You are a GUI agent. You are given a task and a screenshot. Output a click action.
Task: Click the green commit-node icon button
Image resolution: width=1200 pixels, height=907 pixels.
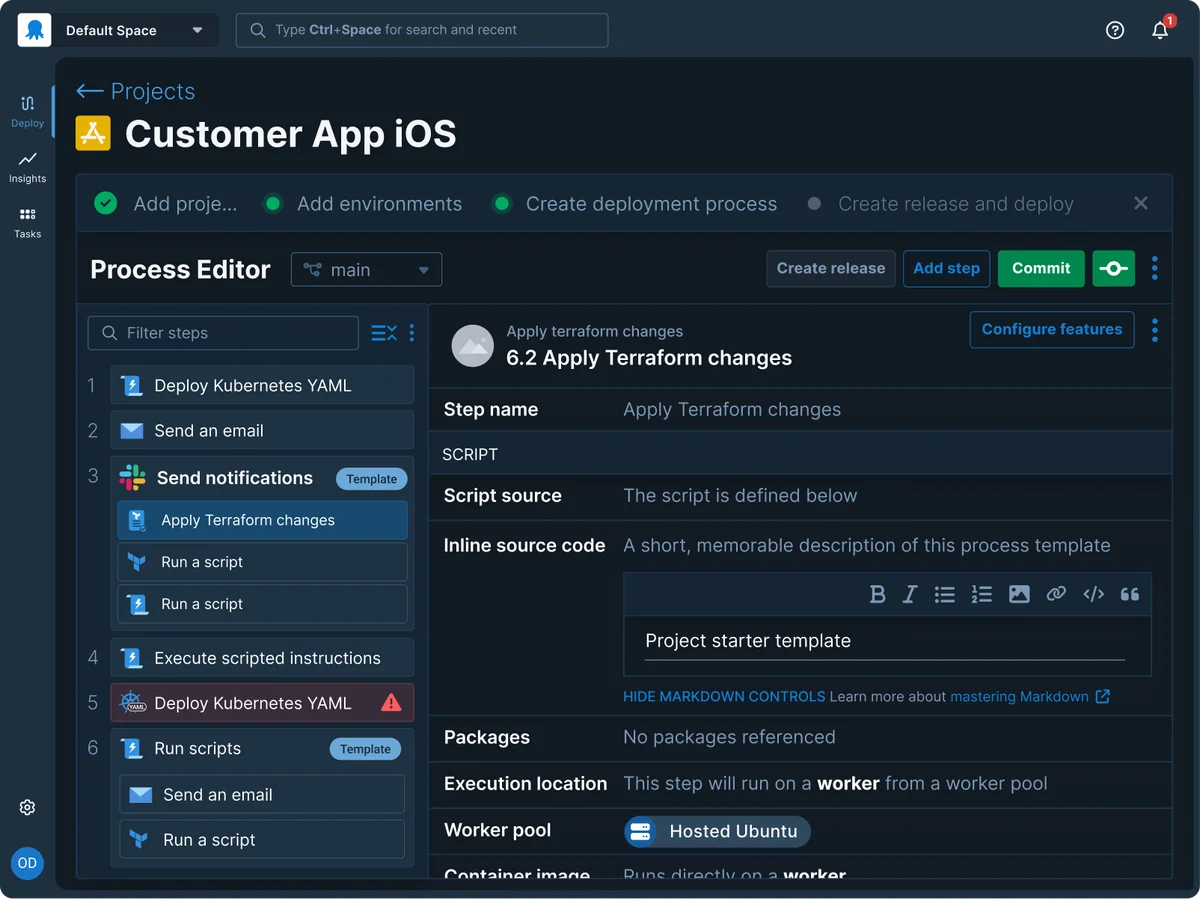(x=1113, y=268)
